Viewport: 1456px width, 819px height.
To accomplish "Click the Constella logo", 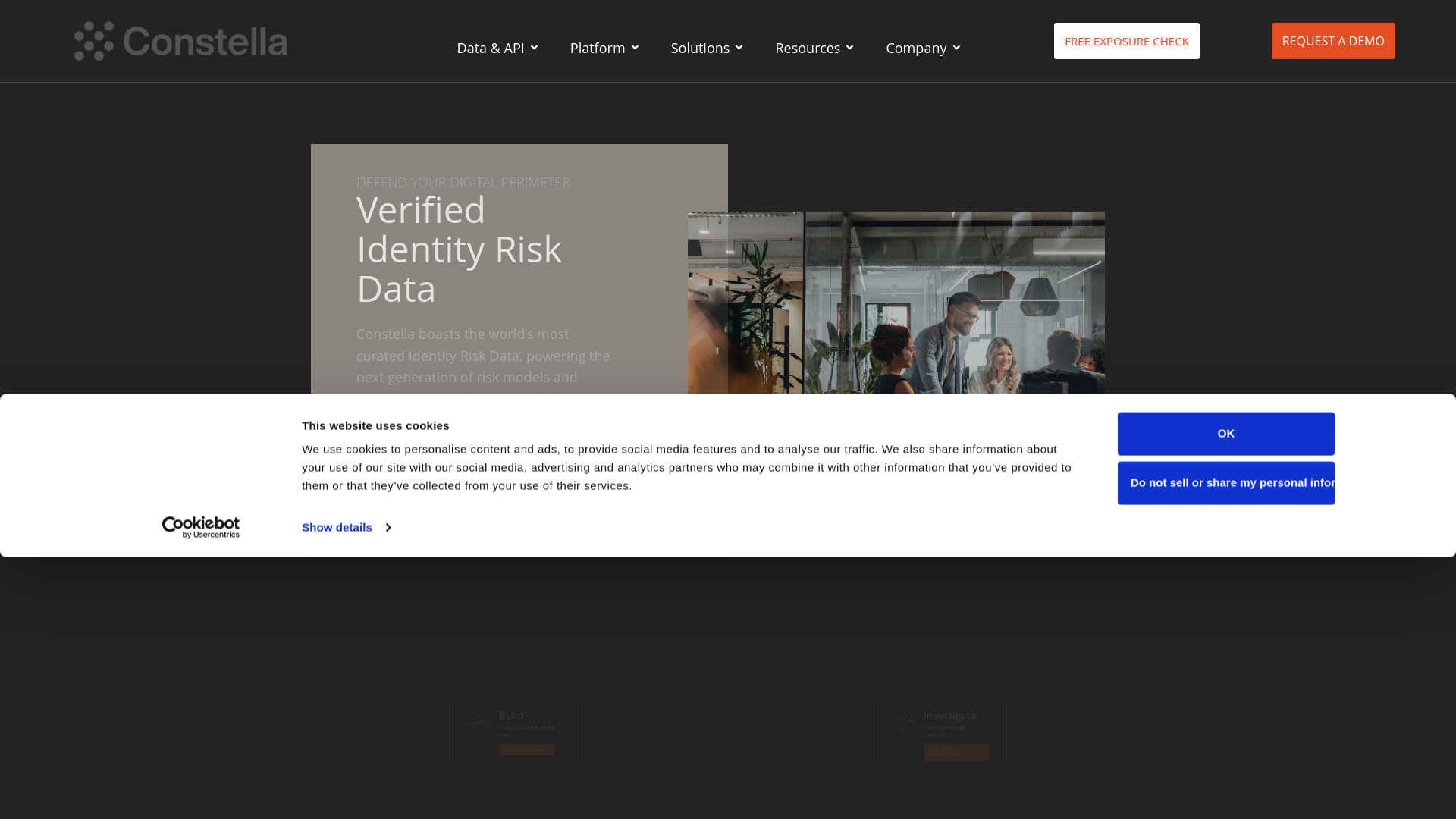I will click(x=180, y=41).
